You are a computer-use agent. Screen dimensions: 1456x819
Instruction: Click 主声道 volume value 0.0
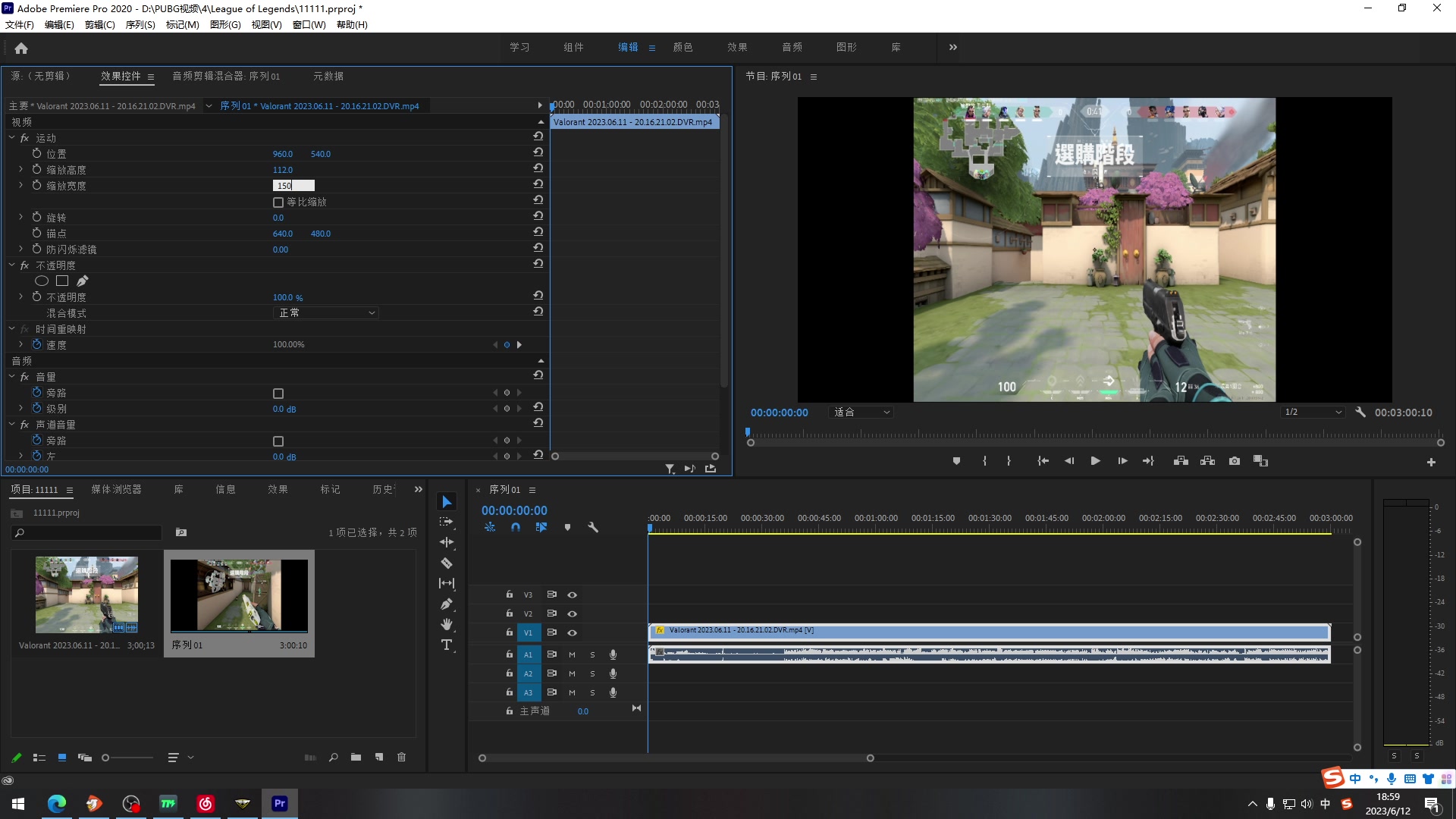click(582, 711)
